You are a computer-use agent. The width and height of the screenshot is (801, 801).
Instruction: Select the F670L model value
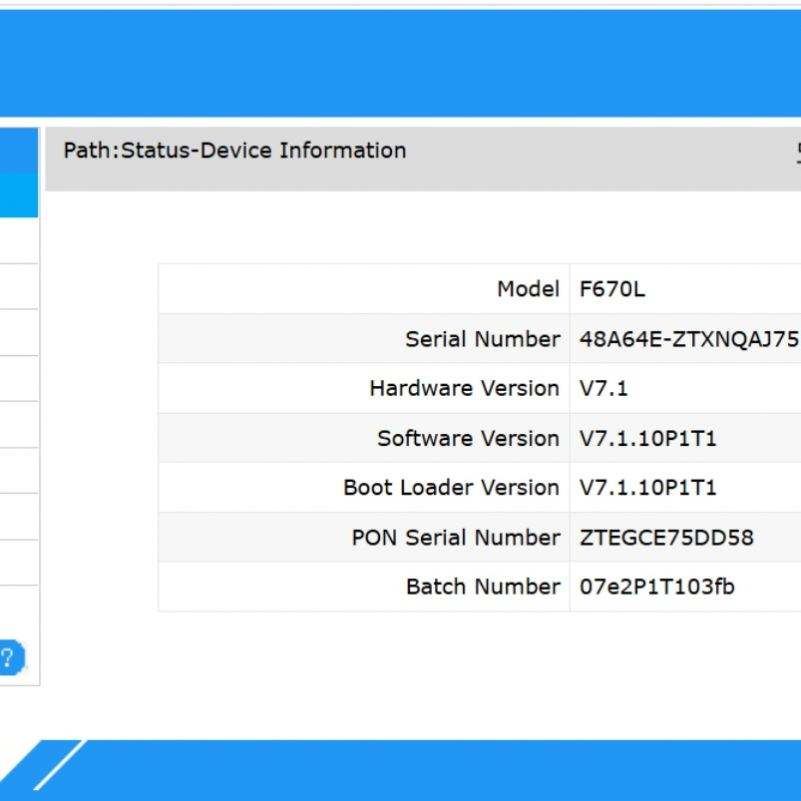coord(612,290)
